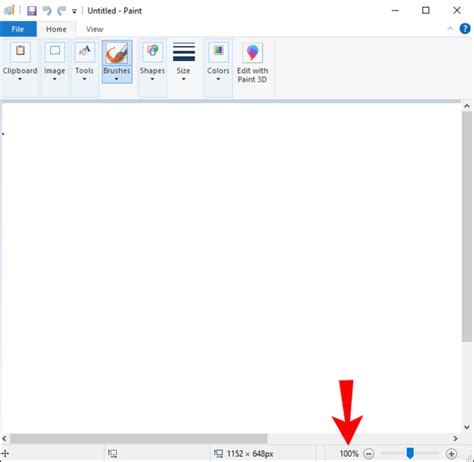Click the cursor position icon in status bar
This screenshot has height=462, width=474.
6,453
